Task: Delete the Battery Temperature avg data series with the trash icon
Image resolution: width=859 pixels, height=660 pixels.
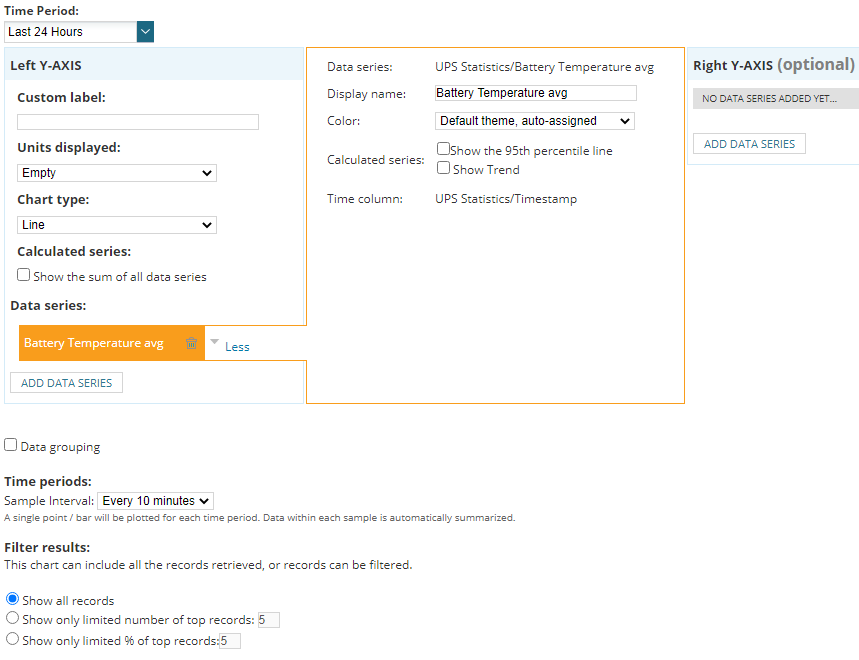Action: pyautogui.click(x=191, y=343)
